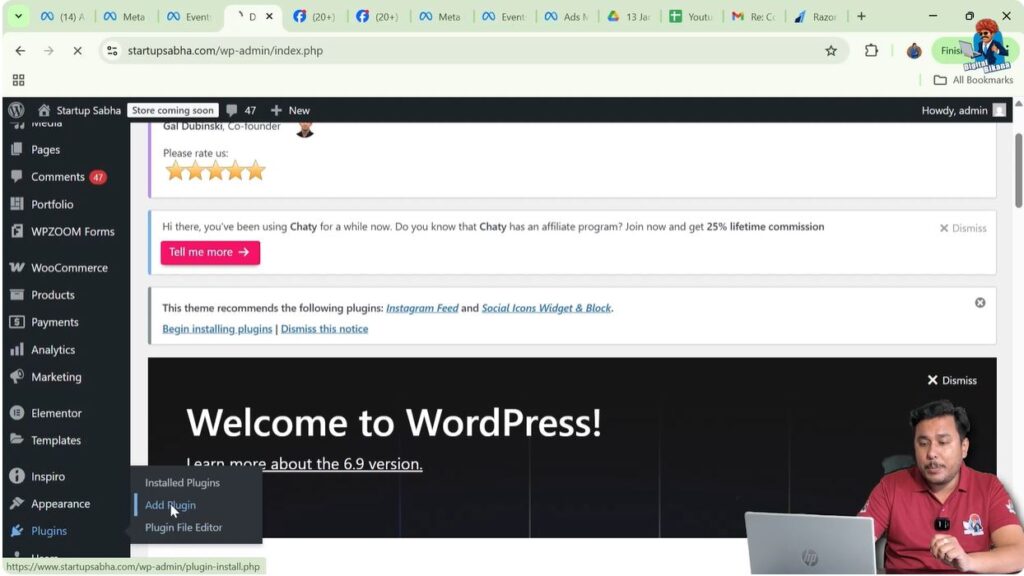This screenshot has height=576, width=1024.
Task: Dismiss the Welcome to WordPress panel
Action: [952, 380]
